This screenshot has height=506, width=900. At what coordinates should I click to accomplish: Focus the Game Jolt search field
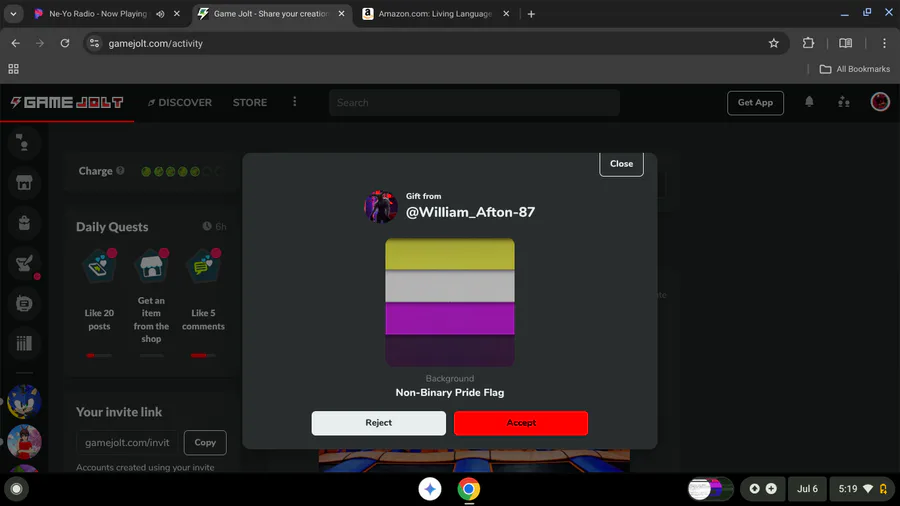point(474,103)
